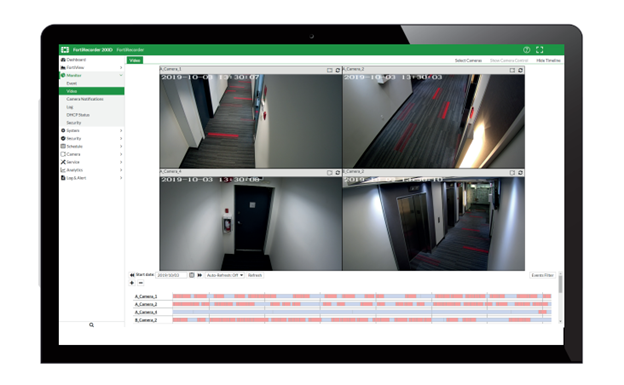Screen dimensions: 624x385
Task: Toggle Hide Timeline option
Action: click(x=548, y=61)
